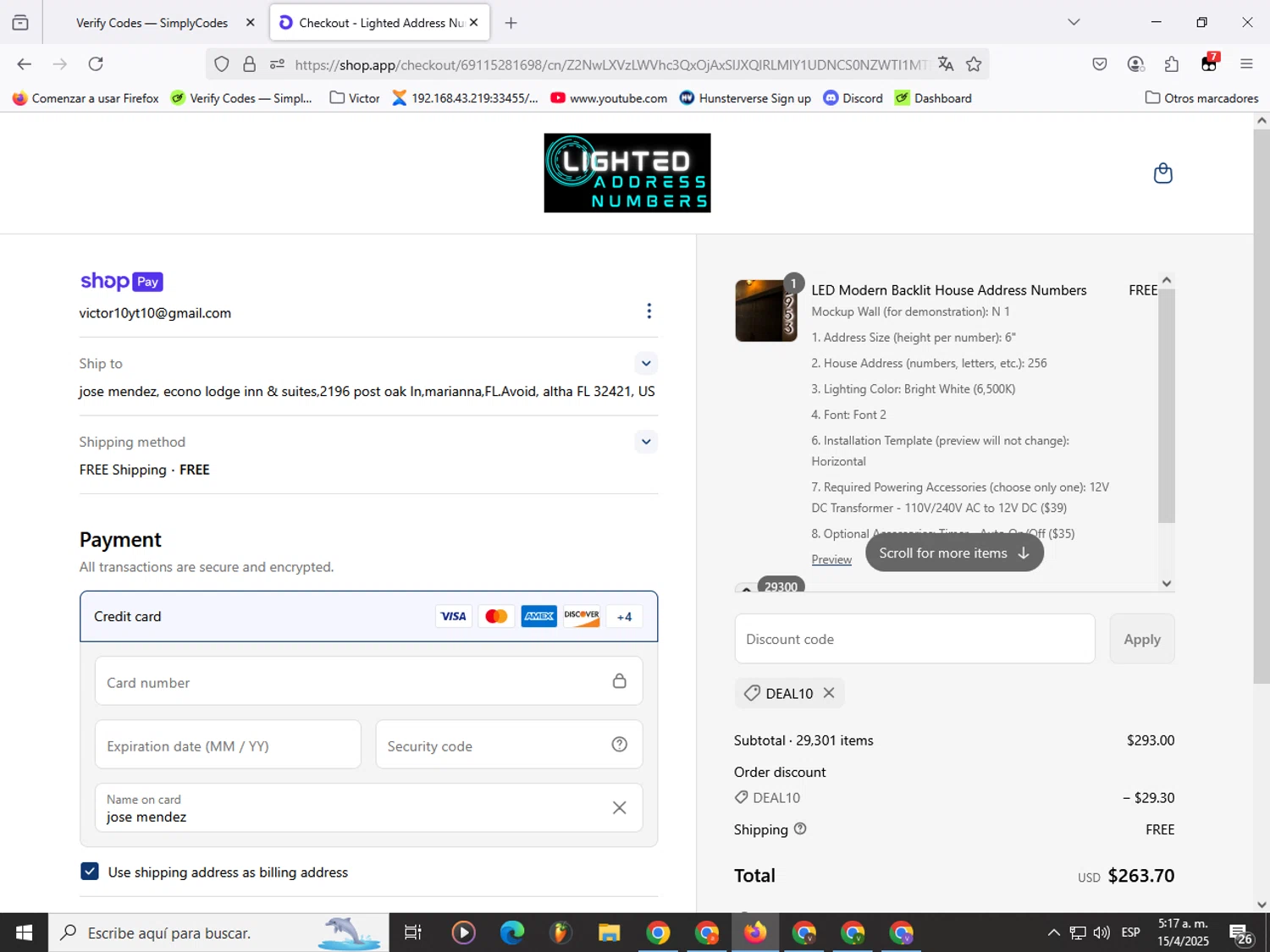Open Hunsterverse Sign up bookmark
This screenshot has height=952, width=1270.
[x=745, y=98]
